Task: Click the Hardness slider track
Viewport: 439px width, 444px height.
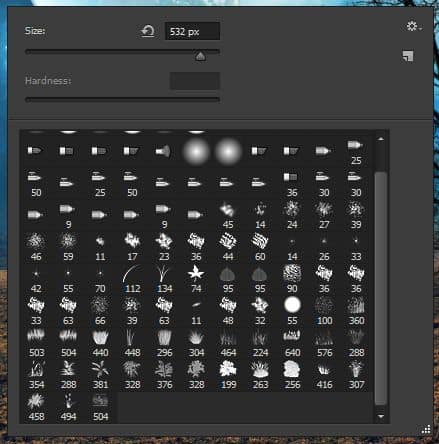Action: (x=122, y=99)
